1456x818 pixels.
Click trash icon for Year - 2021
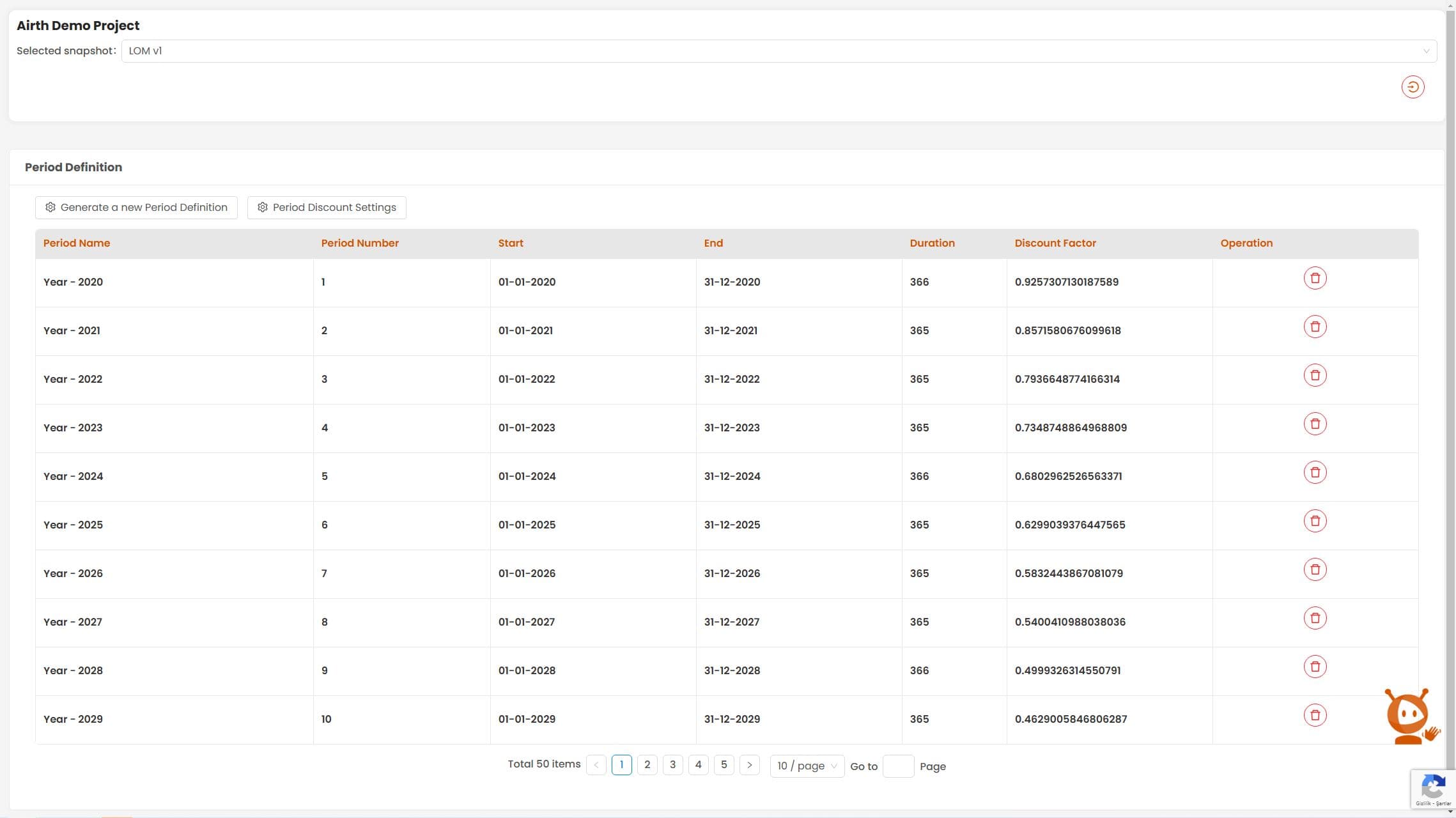[x=1315, y=327]
